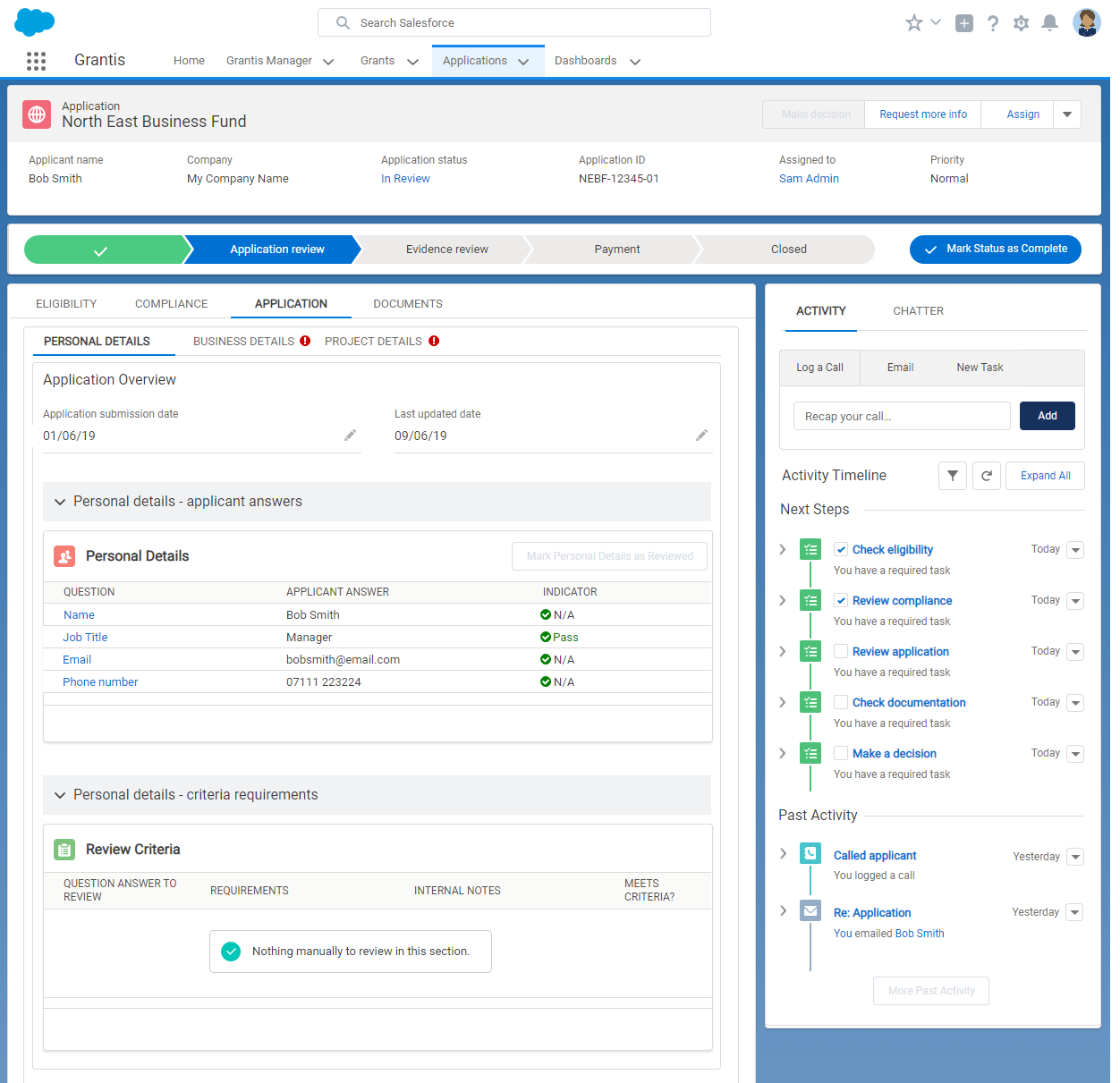Open the global actions plus icon
This screenshot has width=1120, height=1083.
pos(964,23)
